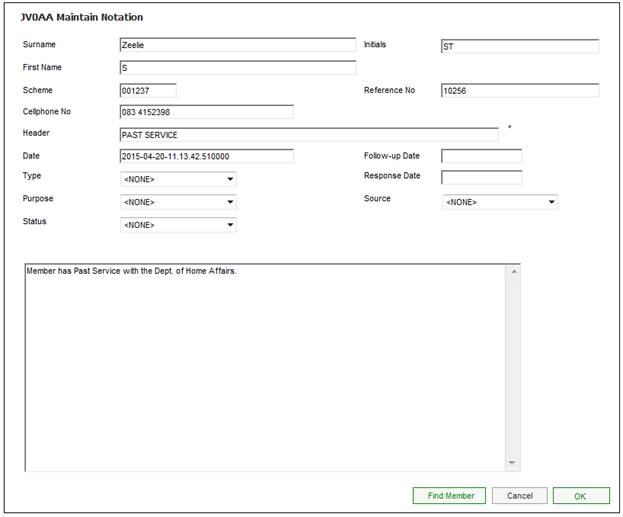
Task: Click inside the notation text area
Action: [x=265, y=368]
